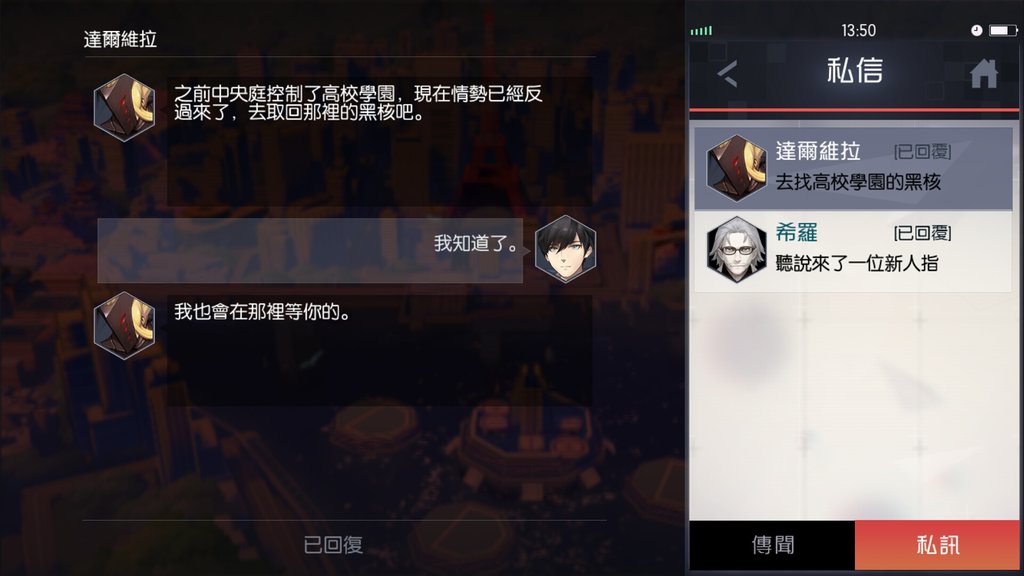Click the 13:50 time display
Image resolution: width=1024 pixels, height=576 pixels.
point(858,31)
